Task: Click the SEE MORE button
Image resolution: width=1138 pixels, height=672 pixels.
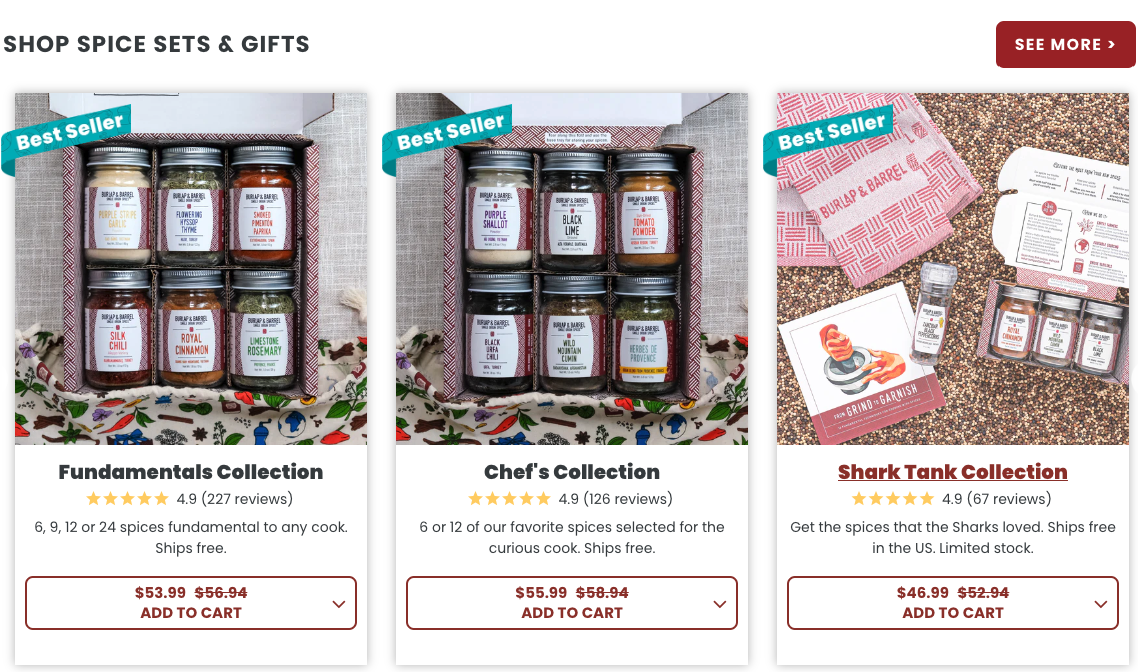Action: [1065, 44]
